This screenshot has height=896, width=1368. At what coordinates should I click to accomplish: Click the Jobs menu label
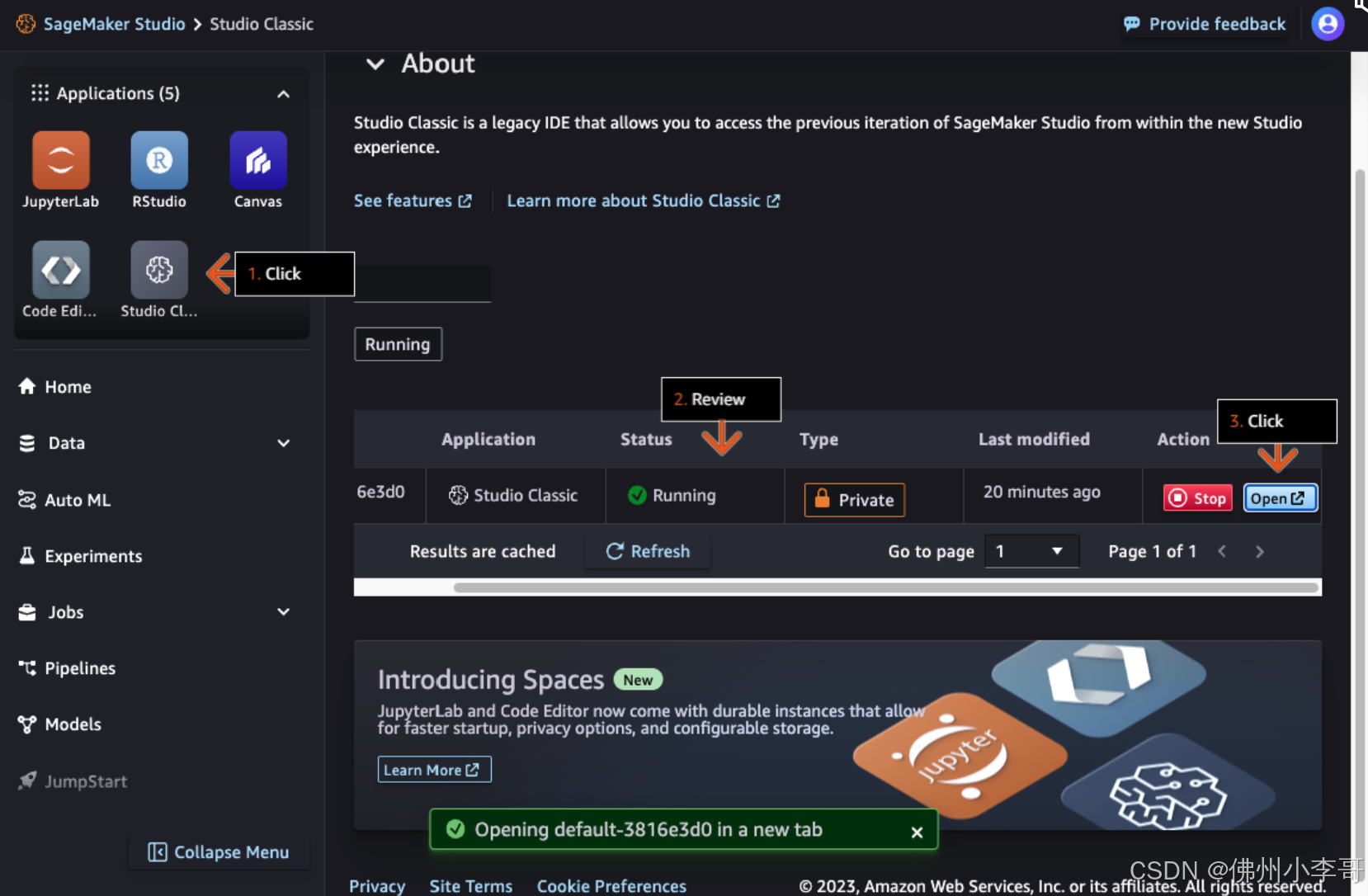tap(65, 612)
